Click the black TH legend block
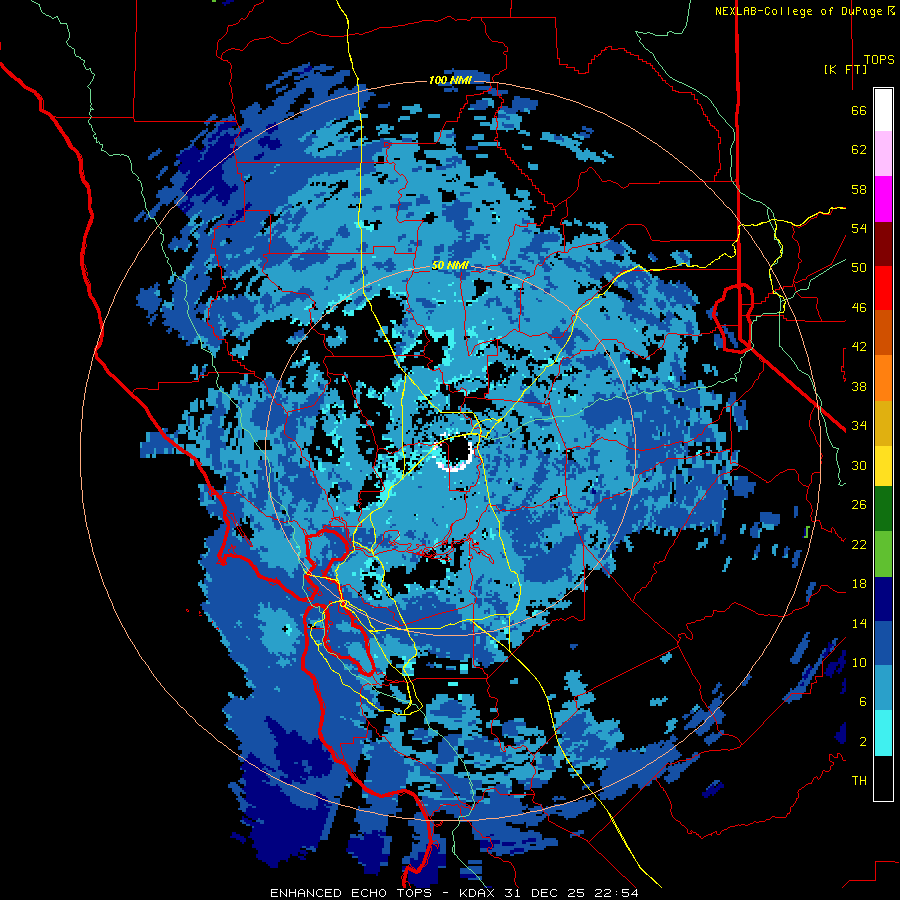This screenshot has height=900, width=900. 883,778
